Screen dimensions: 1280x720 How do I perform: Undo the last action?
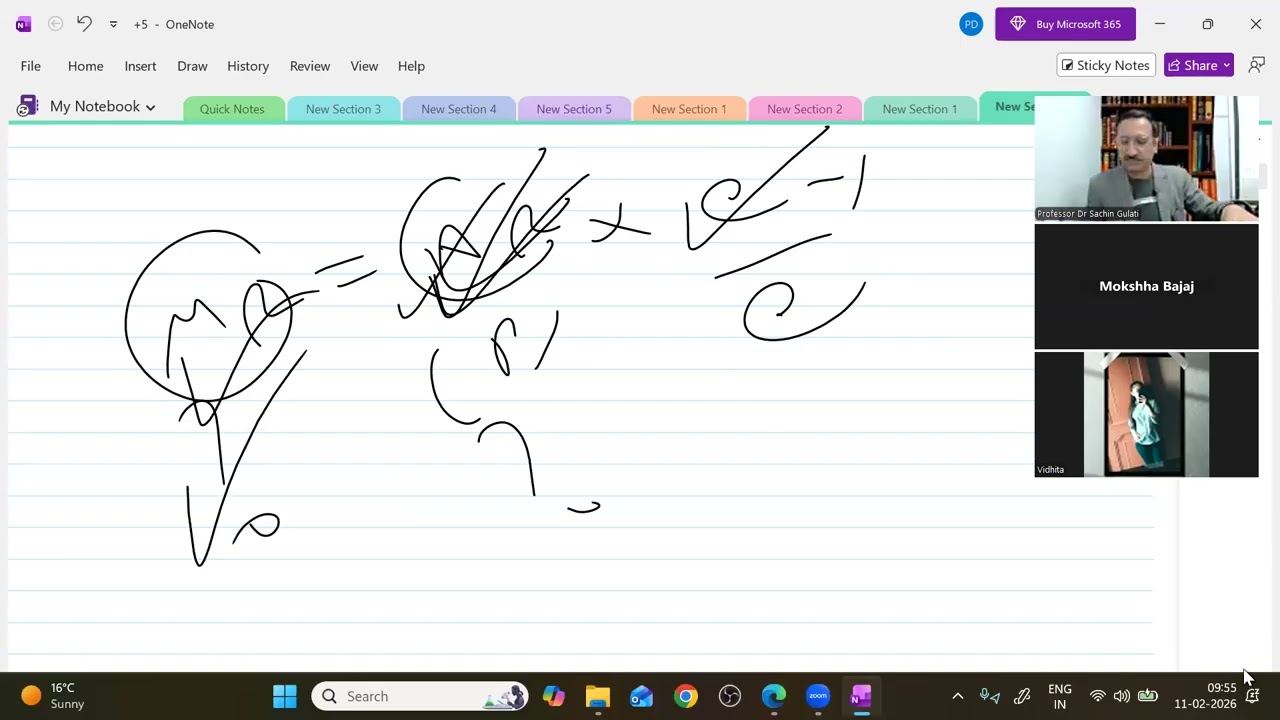point(84,24)
